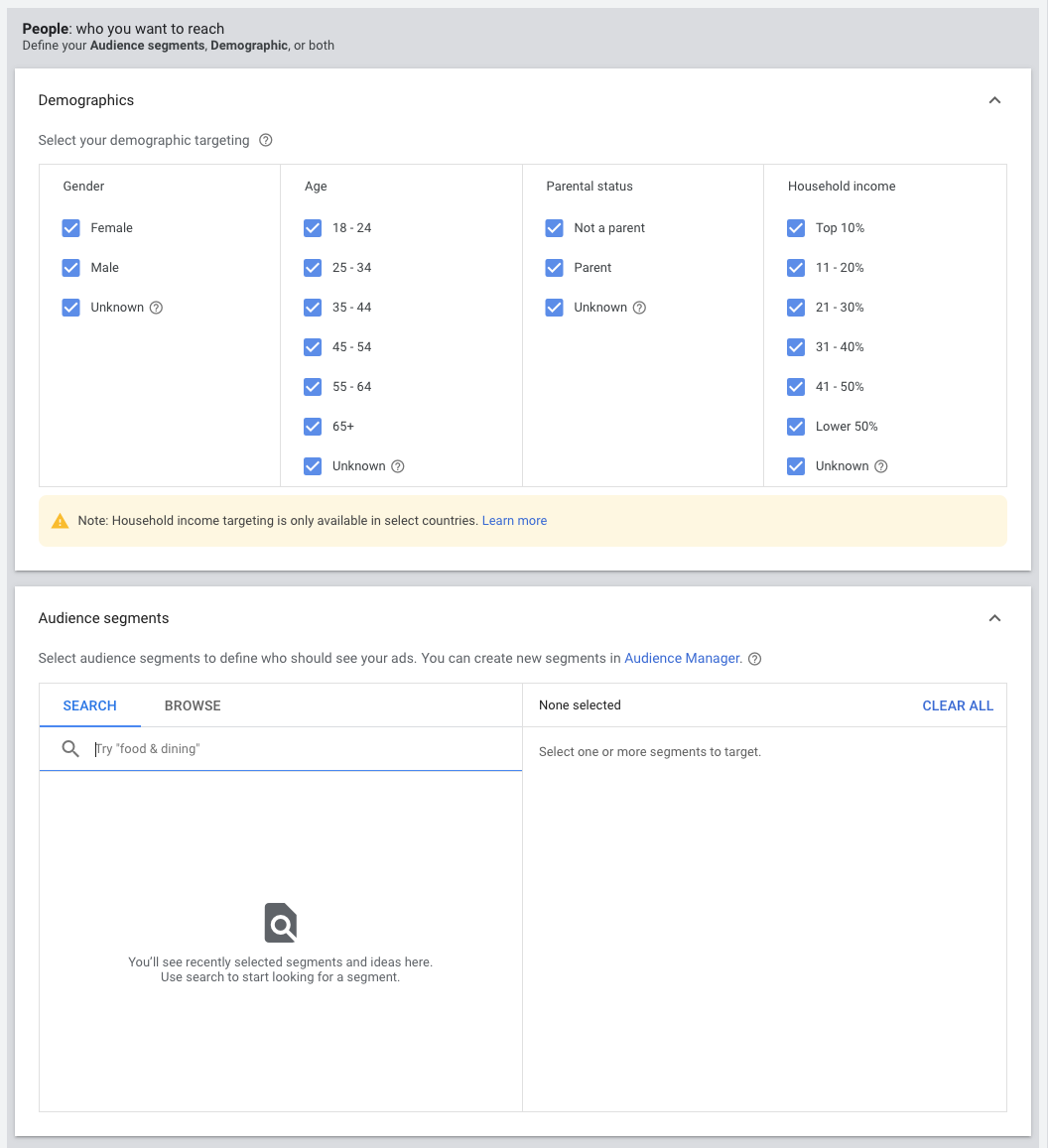1048x1148 pixels.
Task: Select the Search tab
Action: coord(89,705)
